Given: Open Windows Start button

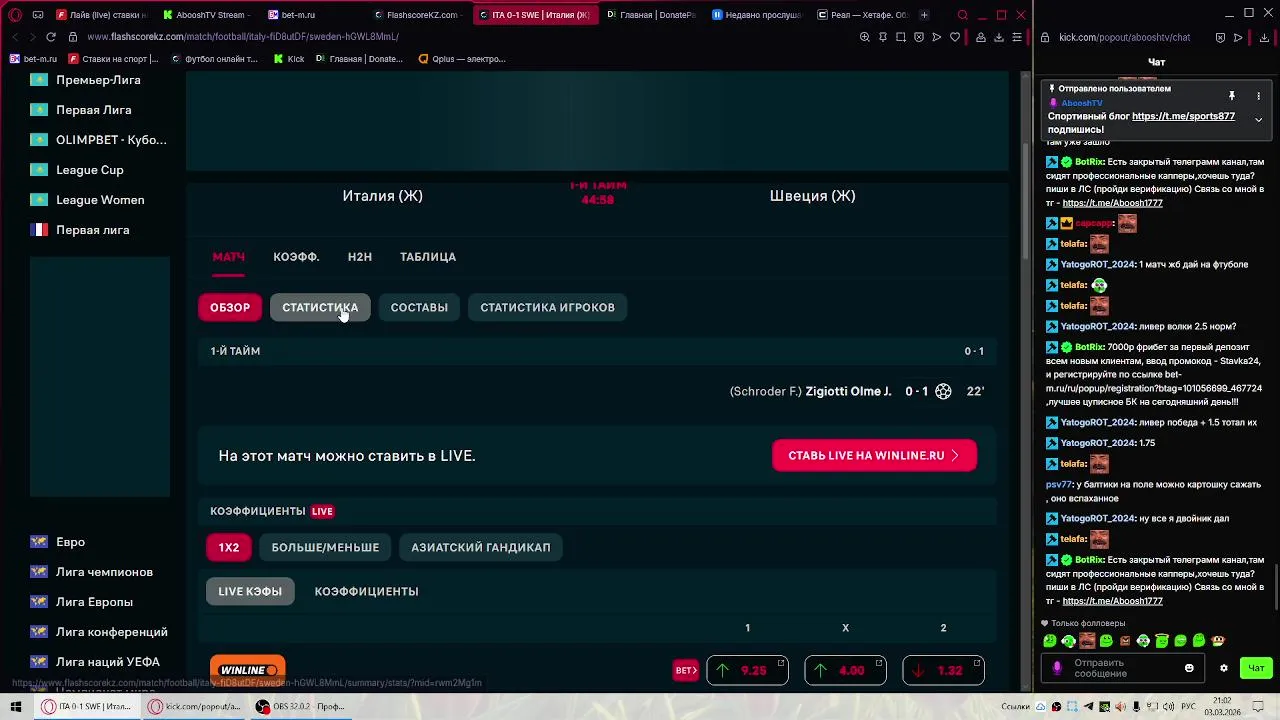Looking at the screenshot, I should click(x=16, y=706).
